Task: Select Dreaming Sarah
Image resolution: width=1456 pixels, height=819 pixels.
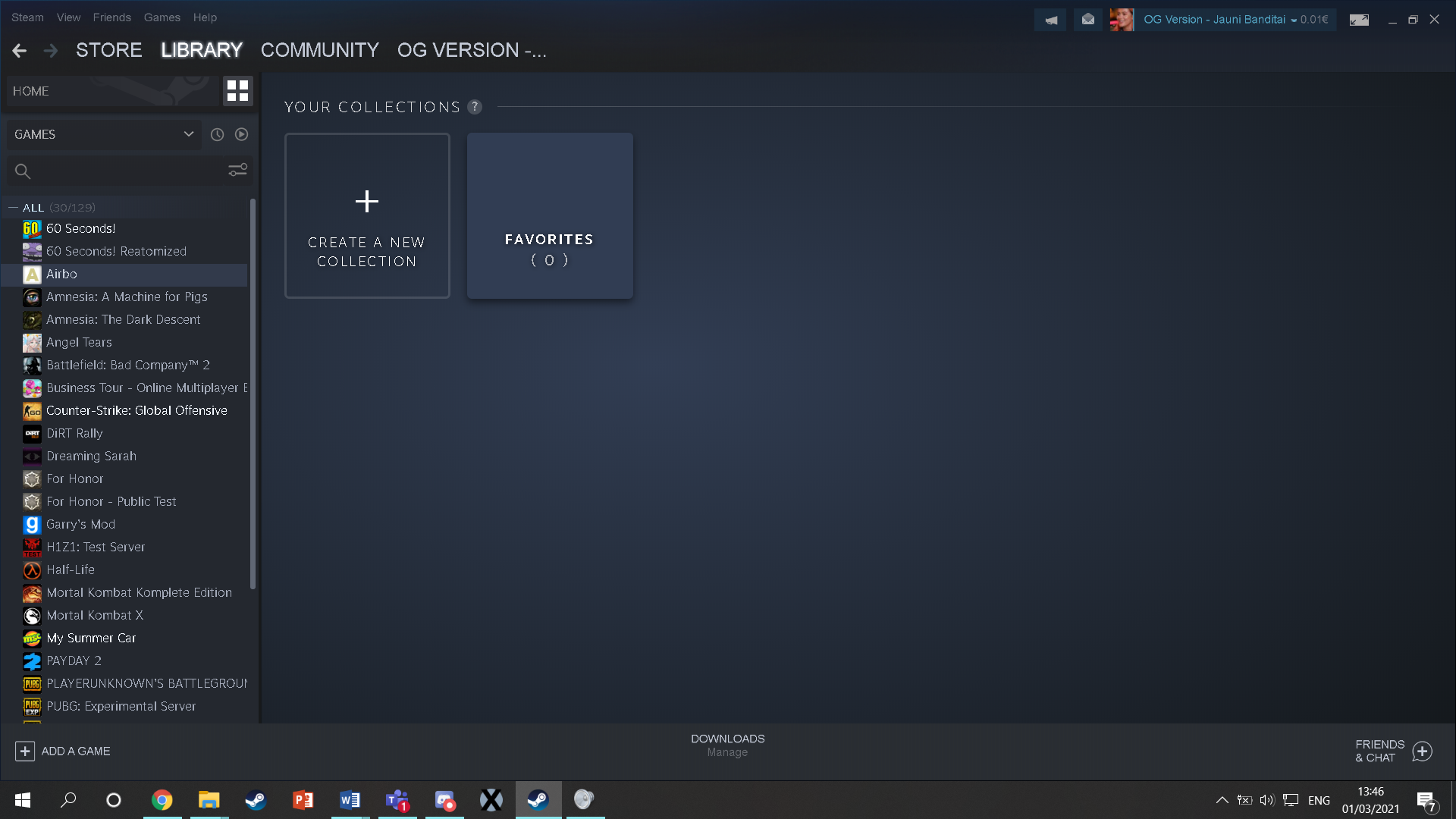Action: pos(124,457)
